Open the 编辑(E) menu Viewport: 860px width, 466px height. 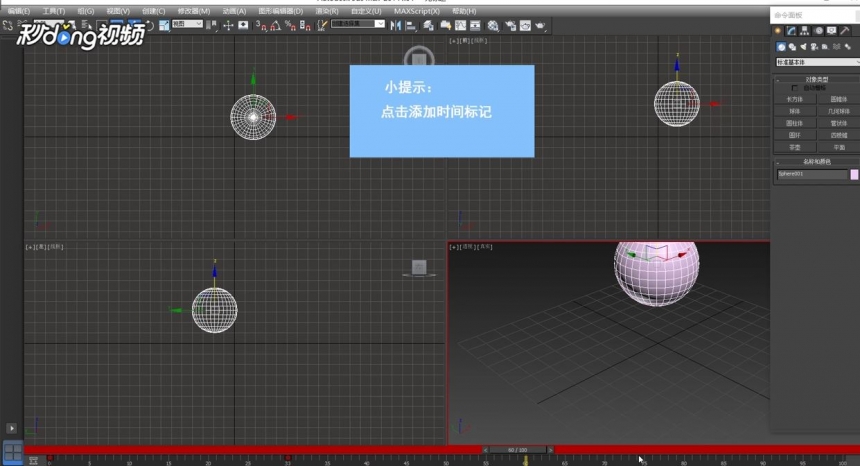19,11
